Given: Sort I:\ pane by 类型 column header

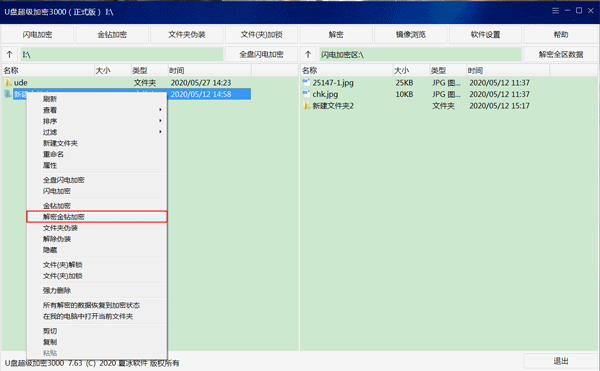Looking at the screenshot, I should pyautogui.click(x=149, y=70).
